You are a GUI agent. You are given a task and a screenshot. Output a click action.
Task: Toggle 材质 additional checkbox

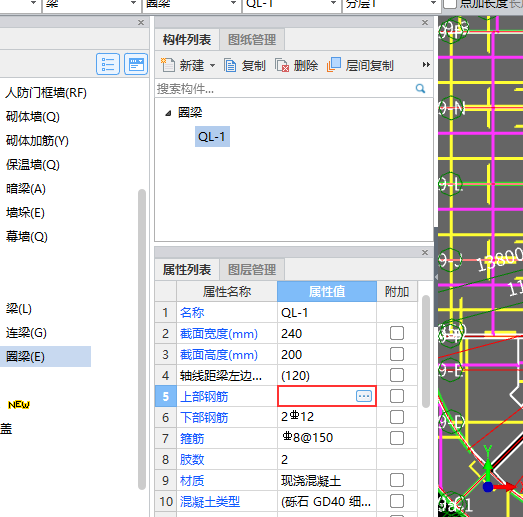click(397, 480)
